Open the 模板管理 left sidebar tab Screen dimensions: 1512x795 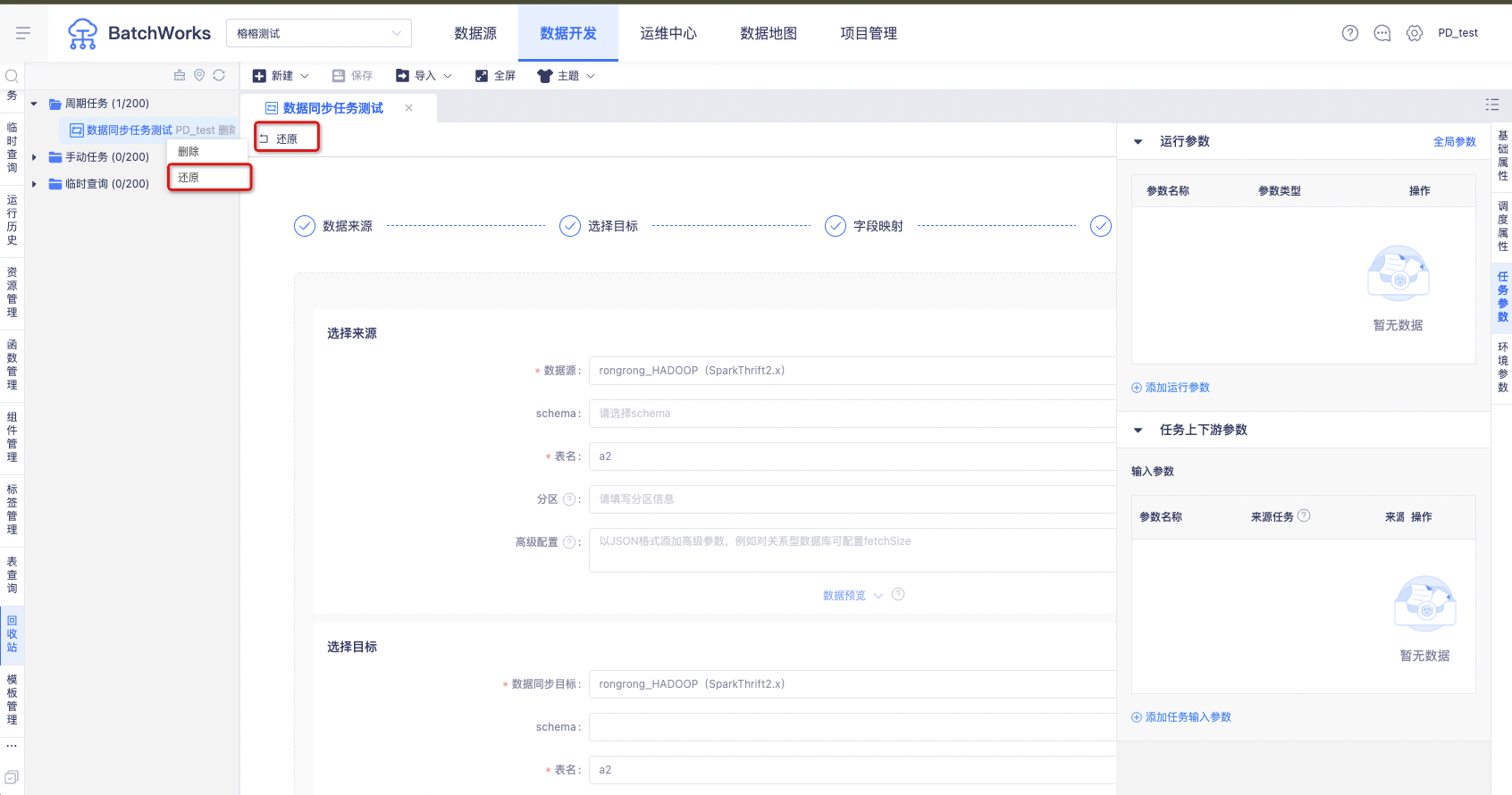tap(12, 700)
